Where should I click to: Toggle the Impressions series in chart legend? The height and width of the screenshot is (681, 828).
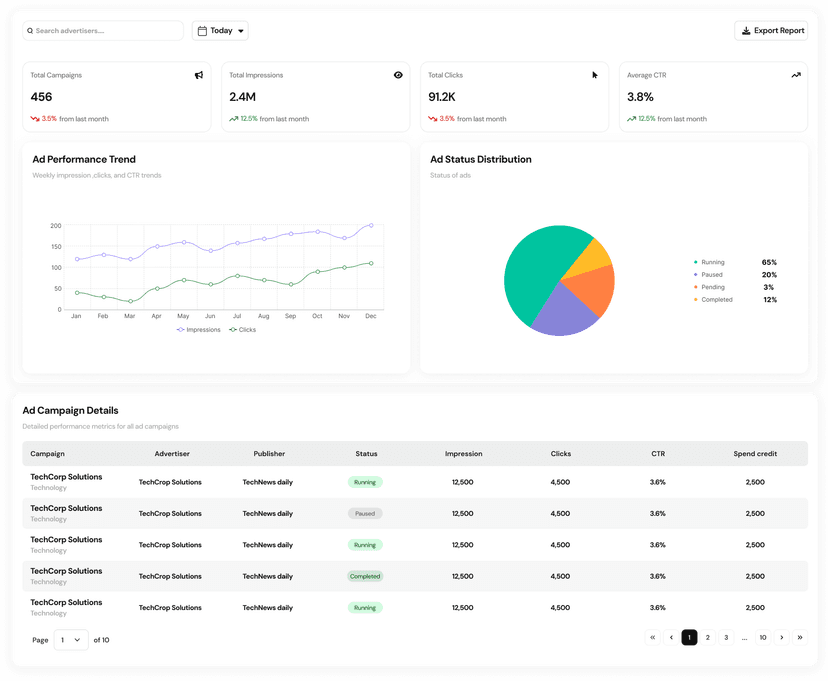199,329
